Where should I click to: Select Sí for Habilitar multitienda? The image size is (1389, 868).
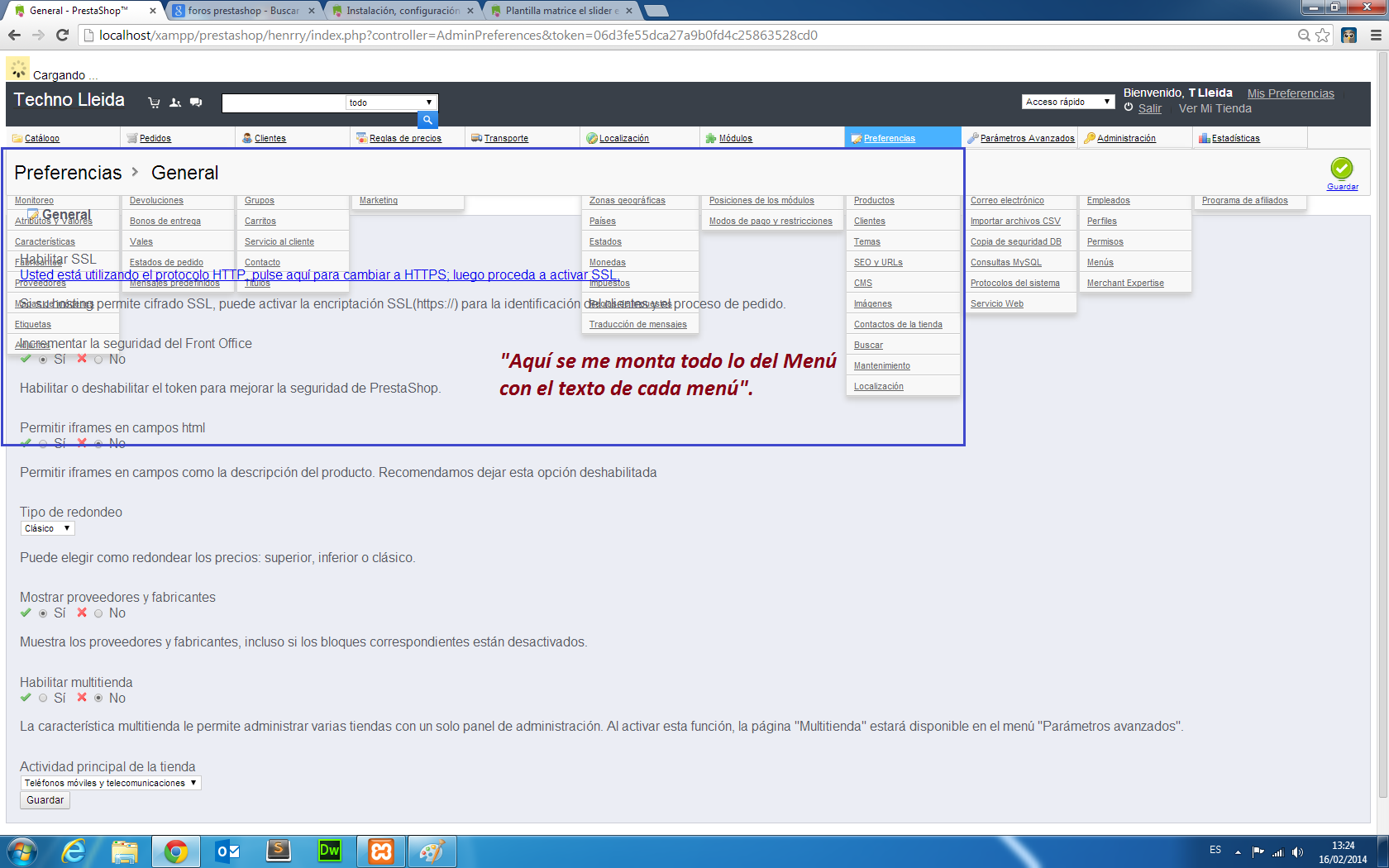tap(43, 699)
